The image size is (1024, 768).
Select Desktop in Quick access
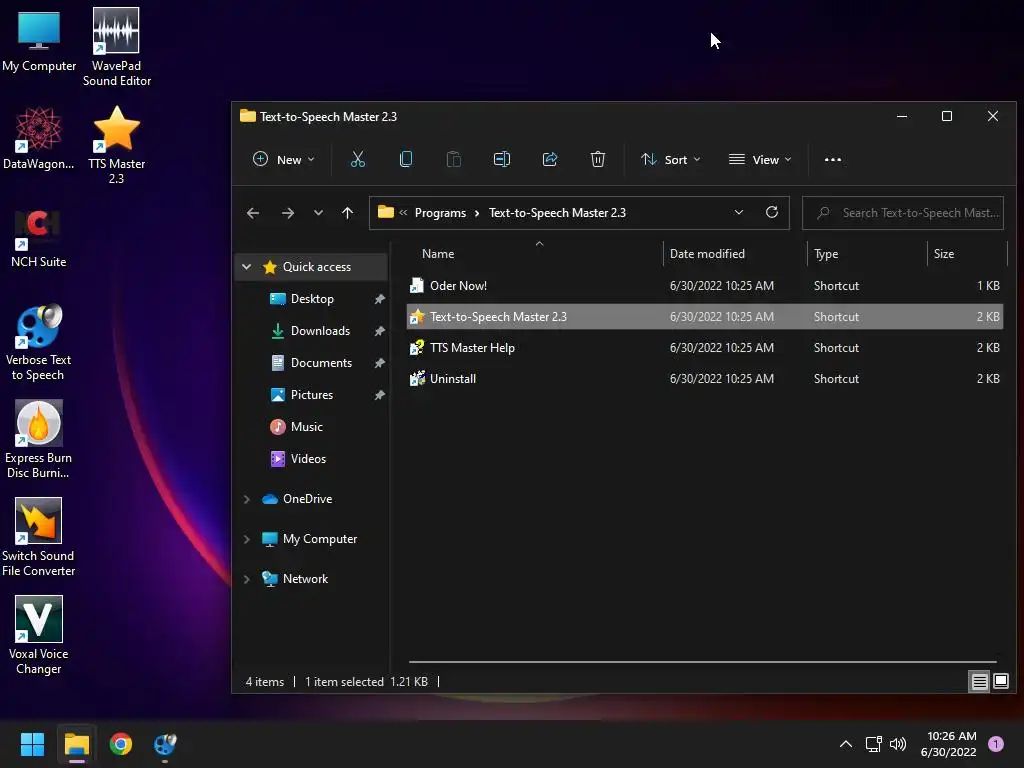tap(312, 298)
